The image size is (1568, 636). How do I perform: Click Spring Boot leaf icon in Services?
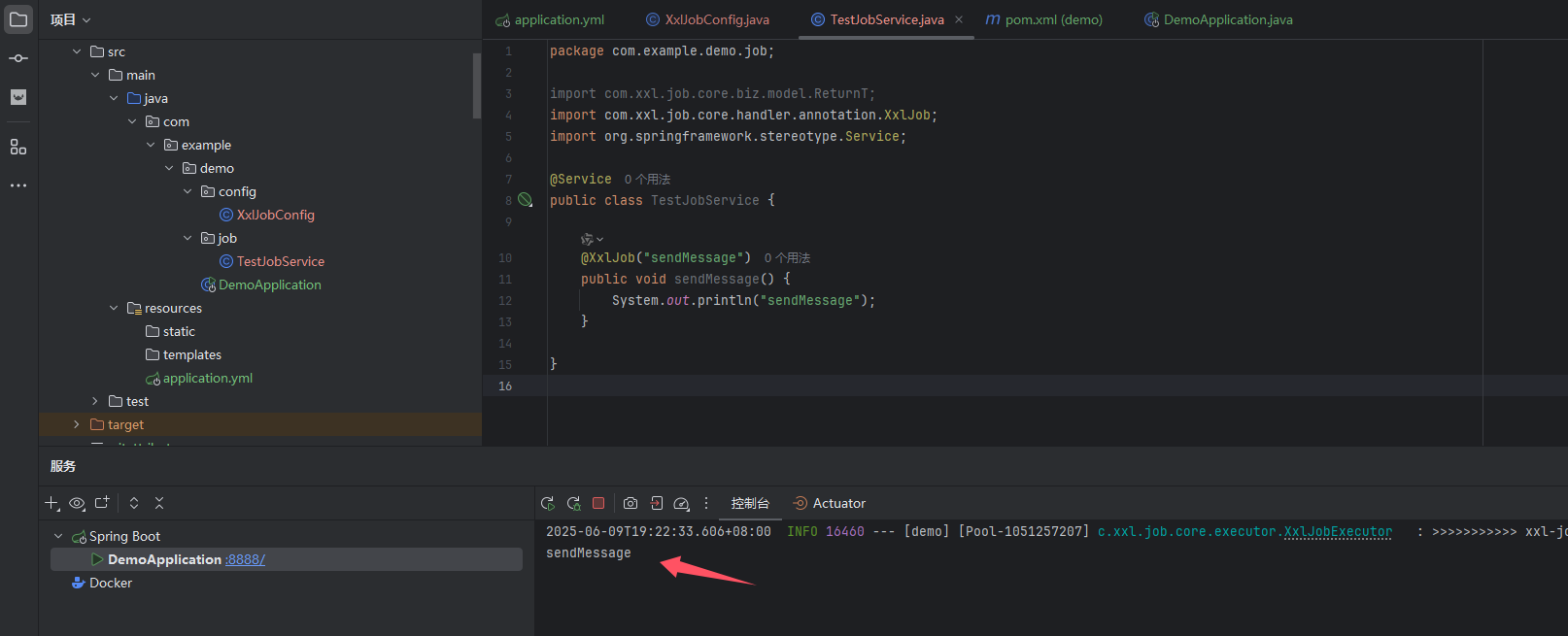tap(80, 537)
